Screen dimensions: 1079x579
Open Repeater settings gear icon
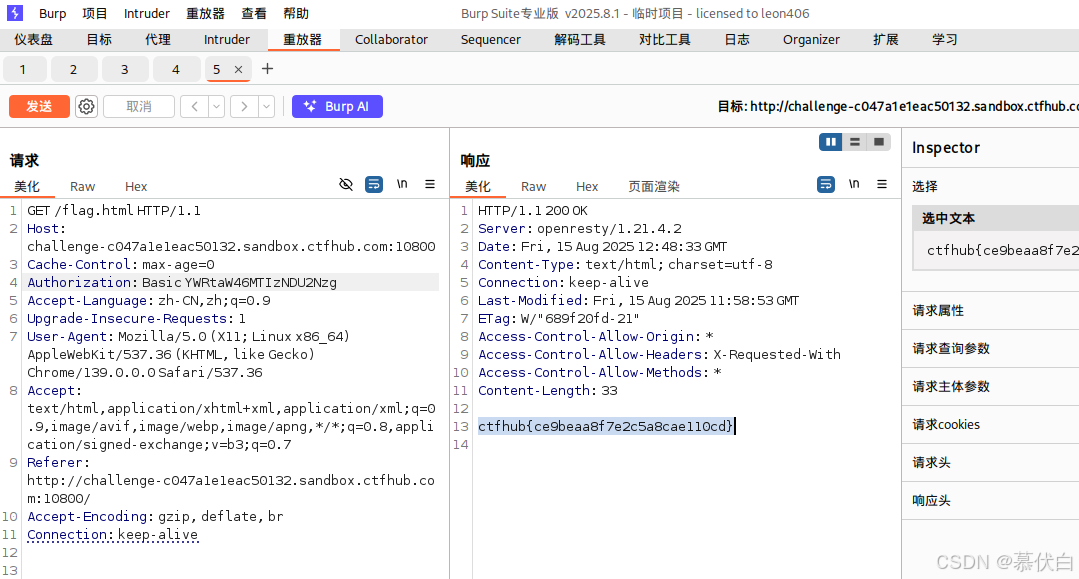(x=86, y=107)
